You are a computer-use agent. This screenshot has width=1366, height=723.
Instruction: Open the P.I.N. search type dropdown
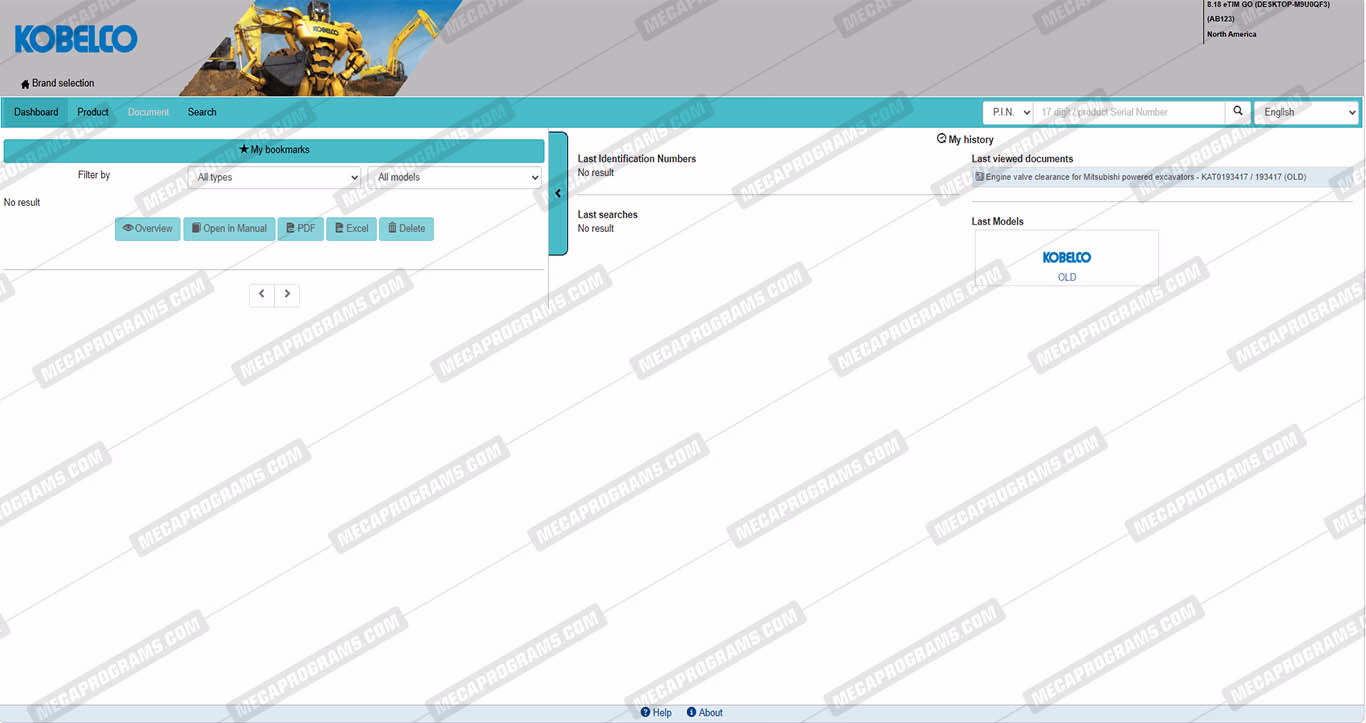pyautogui.click(x=1007, y=112)
